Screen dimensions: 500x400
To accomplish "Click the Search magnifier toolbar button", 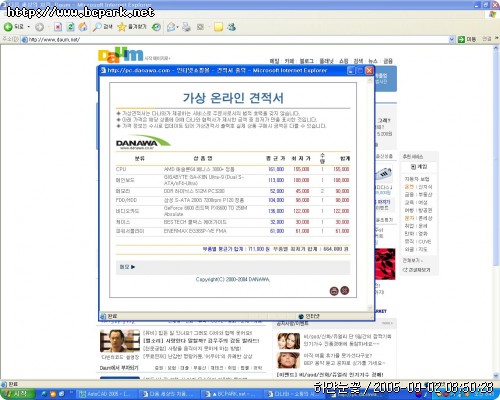I will click(102, 27).
